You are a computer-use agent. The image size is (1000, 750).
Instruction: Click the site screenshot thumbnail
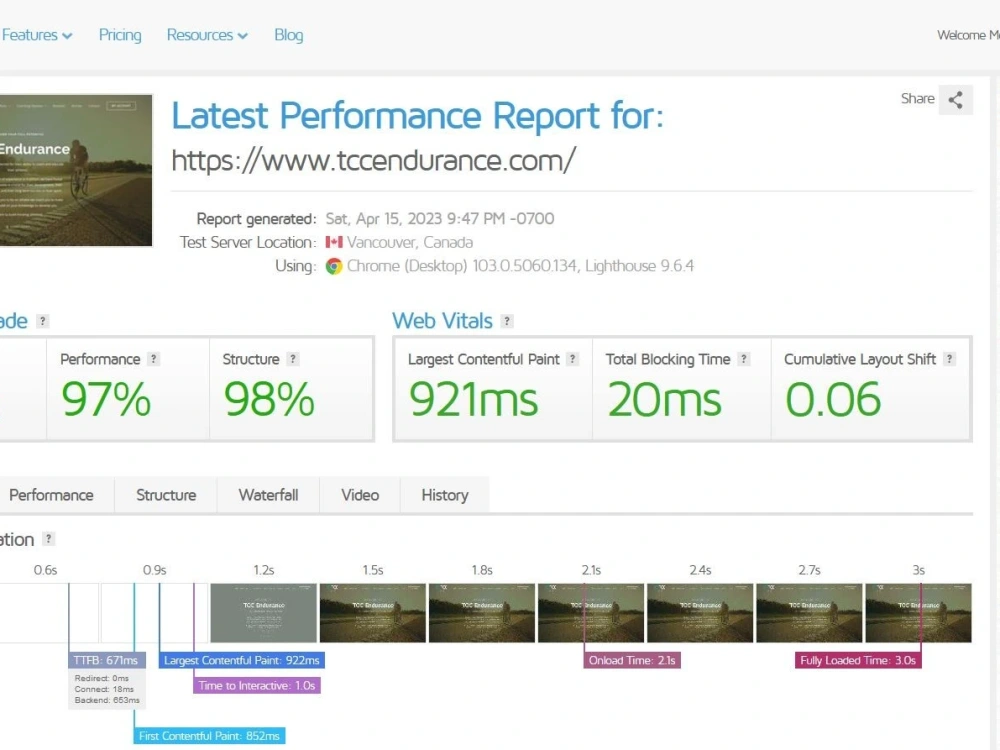75,170
